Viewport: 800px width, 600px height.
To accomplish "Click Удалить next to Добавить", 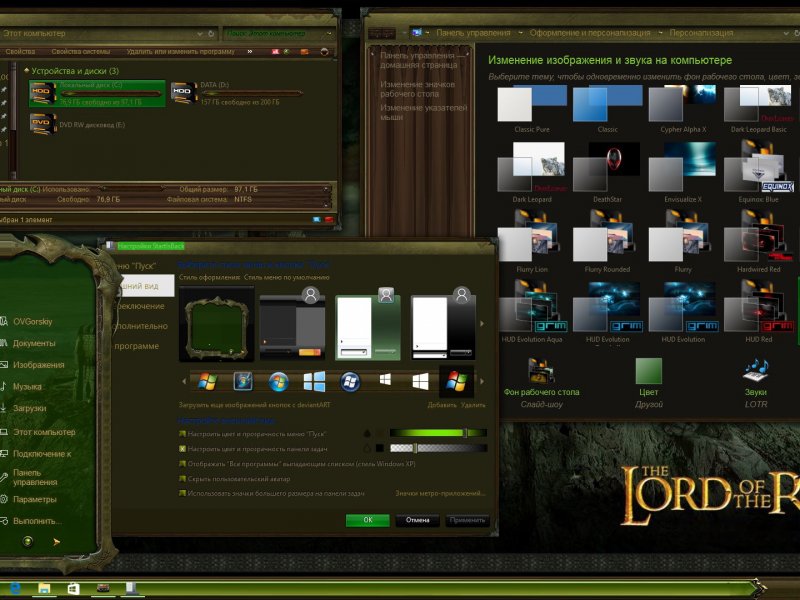I will tap(473, 405).
